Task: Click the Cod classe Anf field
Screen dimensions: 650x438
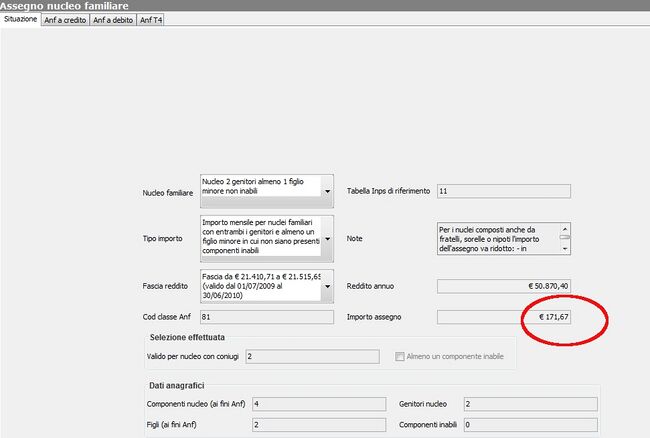Action: click(x=265, y=317)
